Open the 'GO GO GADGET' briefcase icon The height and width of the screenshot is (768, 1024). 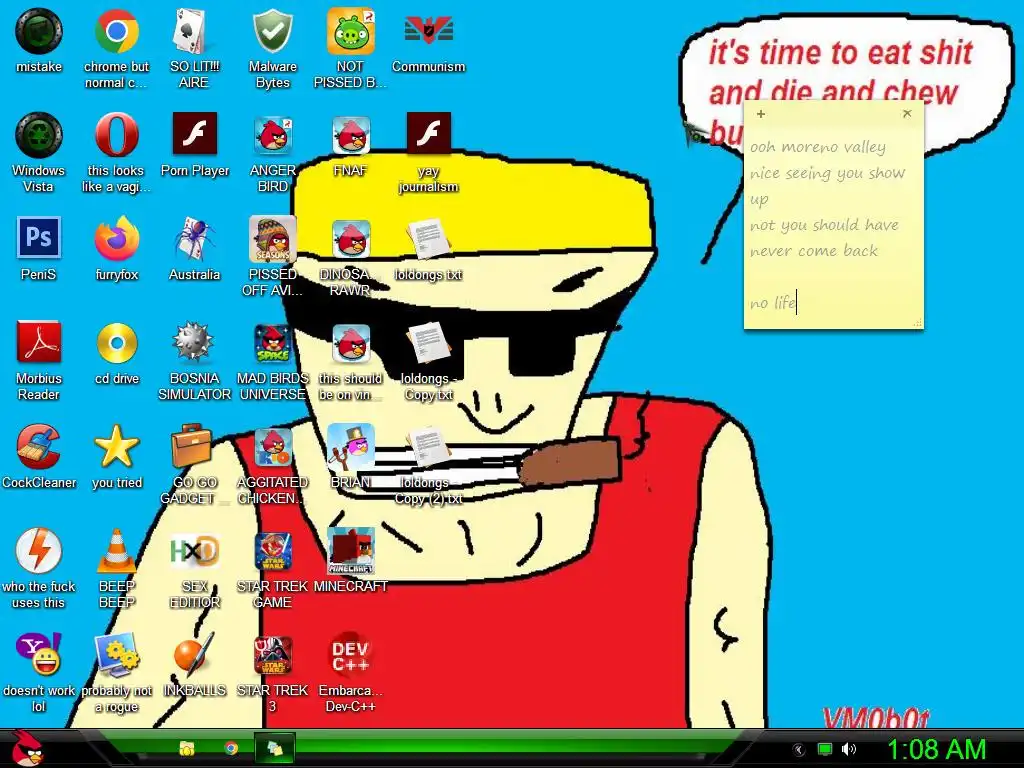[x=194, y=446]
